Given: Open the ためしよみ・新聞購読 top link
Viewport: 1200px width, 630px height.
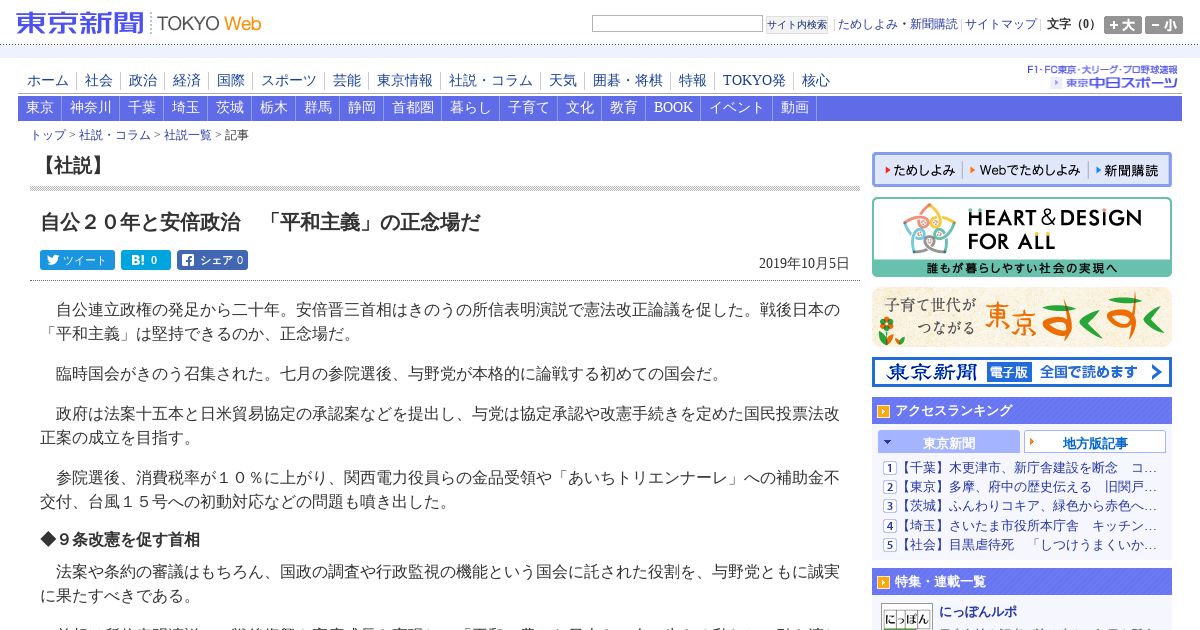Looking at the screenshot, I should tap(897, 24).
